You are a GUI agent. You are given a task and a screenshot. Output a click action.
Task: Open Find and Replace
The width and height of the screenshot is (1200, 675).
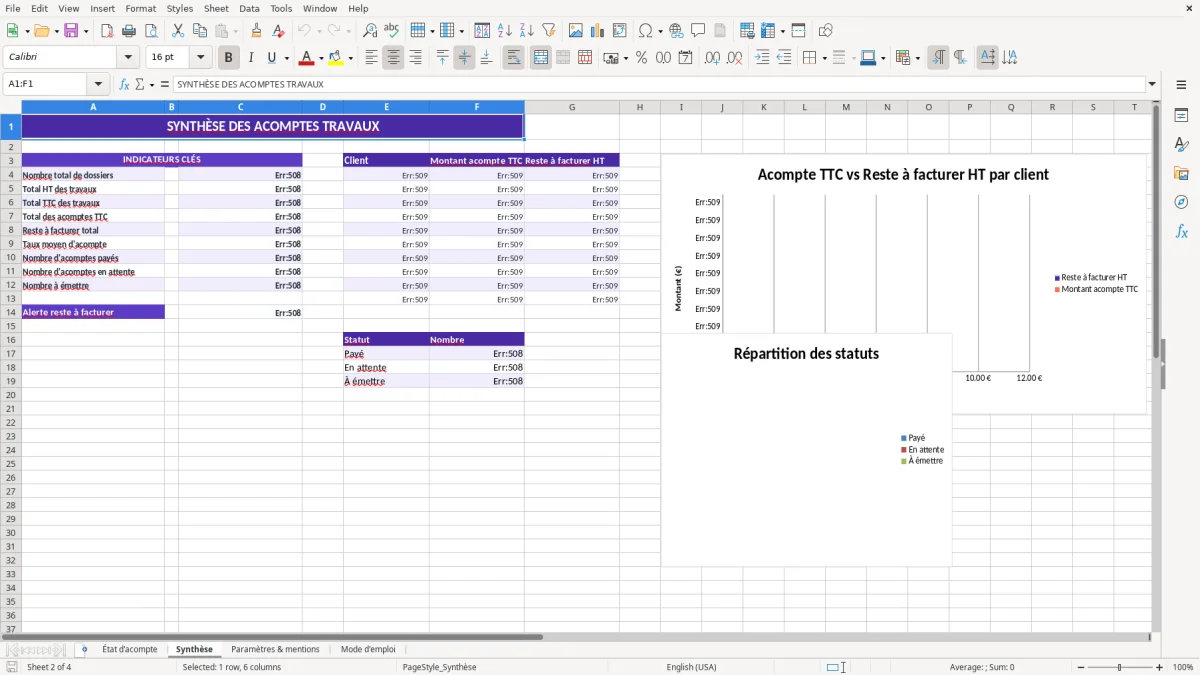370,31
